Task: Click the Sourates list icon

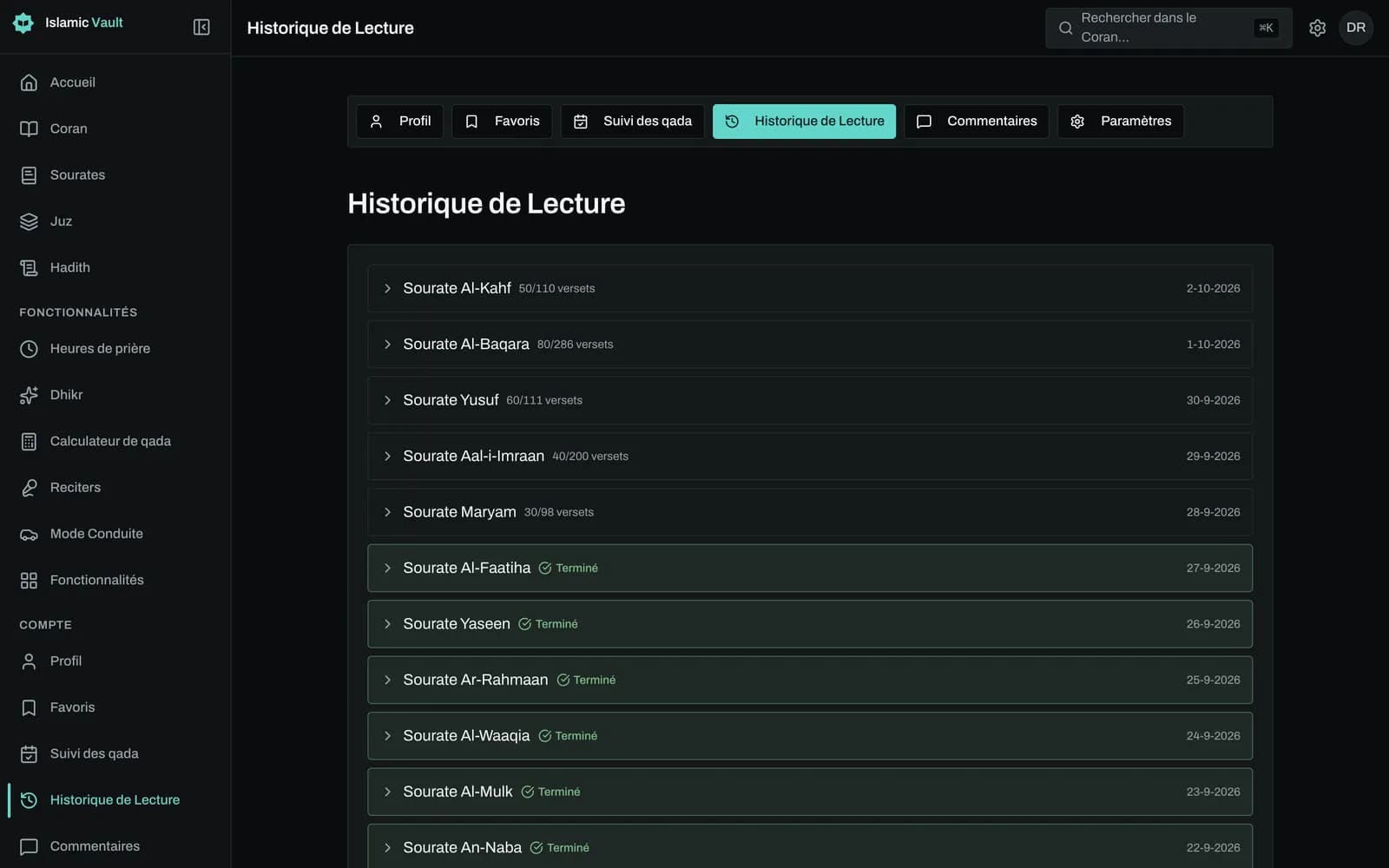Action: click(29, 174)
